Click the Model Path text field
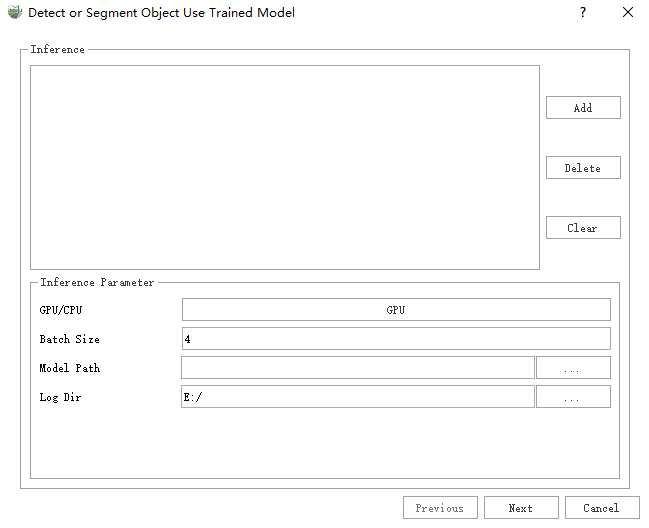The image size is (649, 528). [x=357, y=368]
